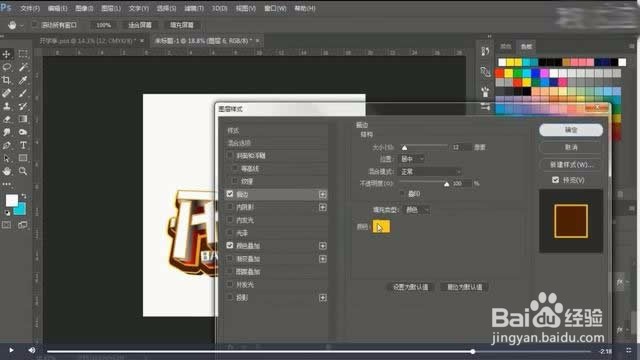The width and height of the screenshot is (640, 360).
Task: Open the 填充类型 fill type dropdown
Action: click(417, 210)
